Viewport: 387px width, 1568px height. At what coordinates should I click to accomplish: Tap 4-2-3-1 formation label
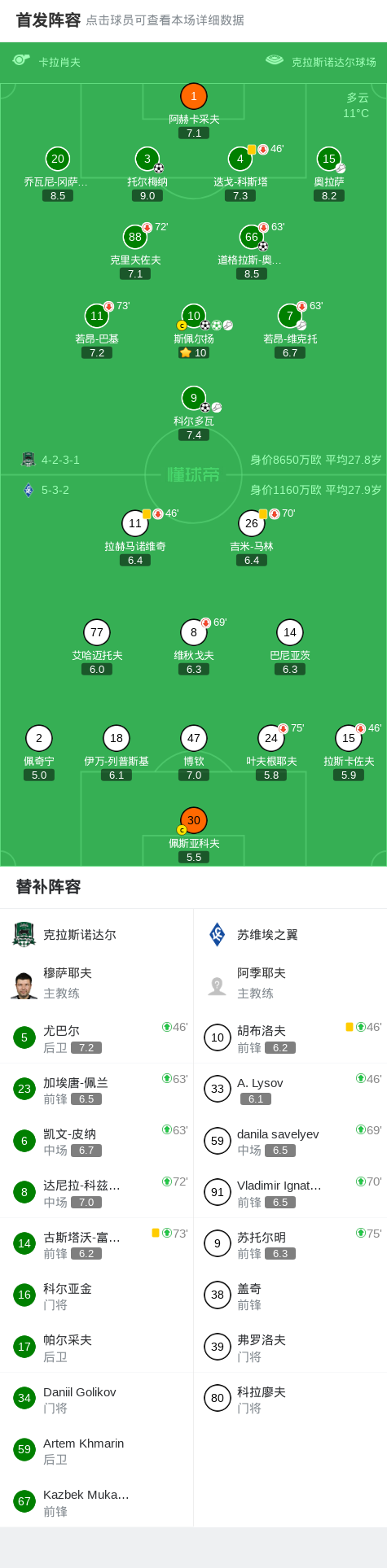[x=60, y=460]
